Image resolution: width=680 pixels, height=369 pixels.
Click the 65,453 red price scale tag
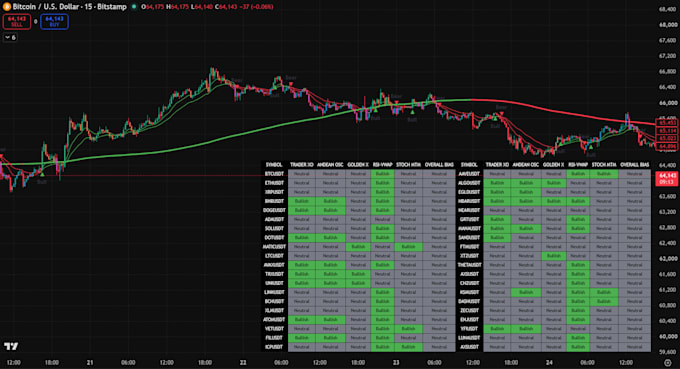point(667,123)
